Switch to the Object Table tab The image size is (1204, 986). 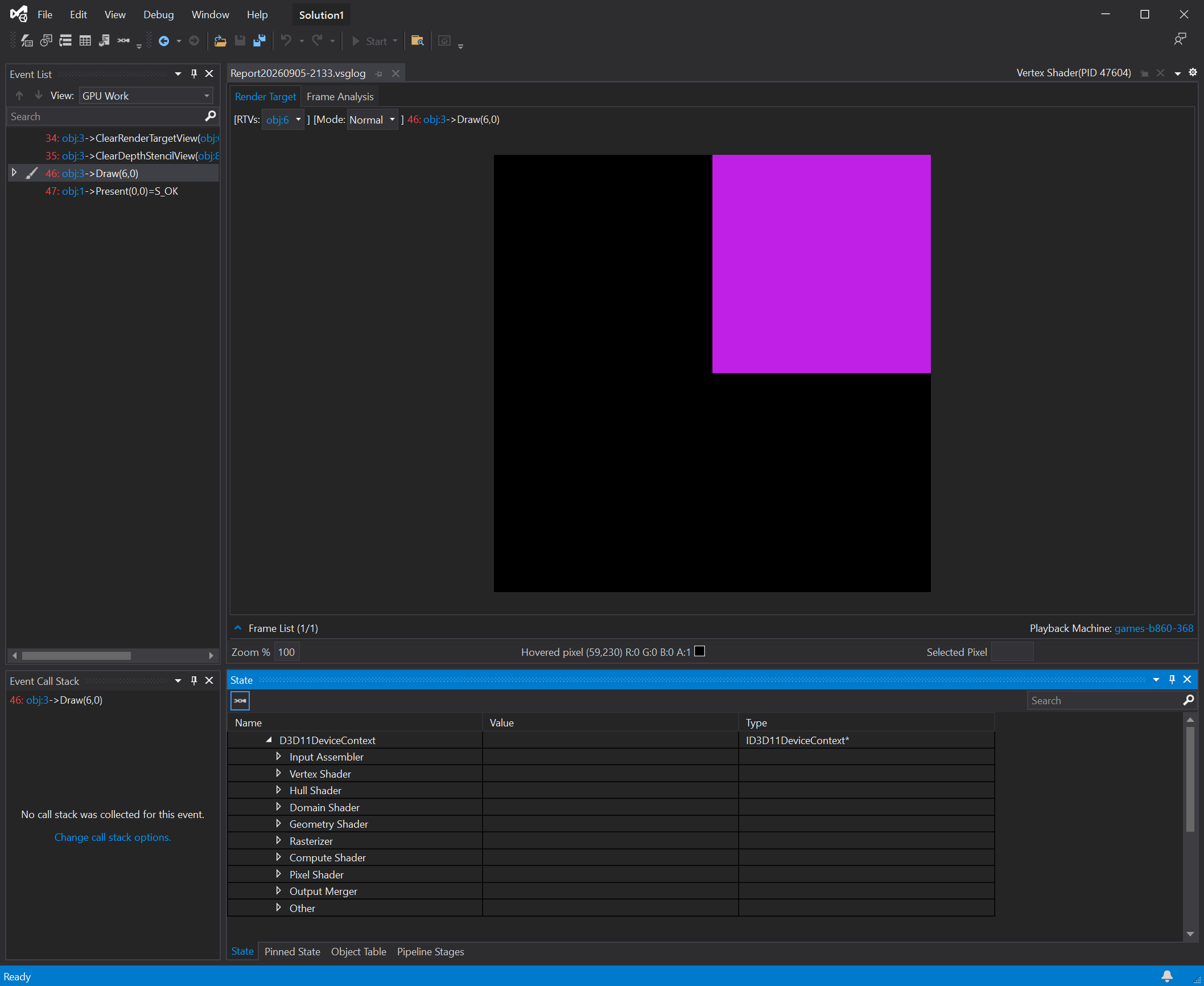358,952
